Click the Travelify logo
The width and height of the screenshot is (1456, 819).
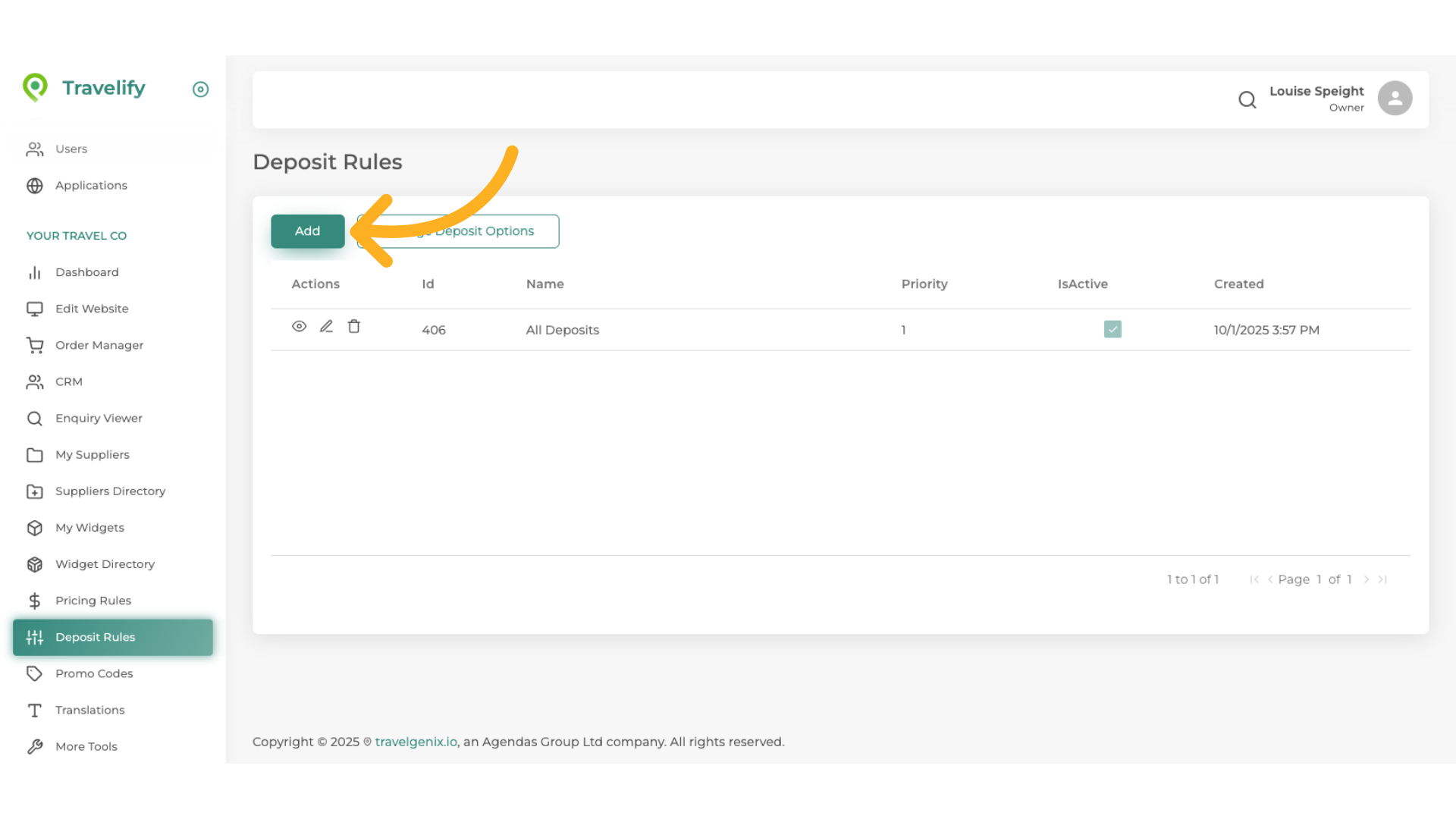(x=84, y=88)
